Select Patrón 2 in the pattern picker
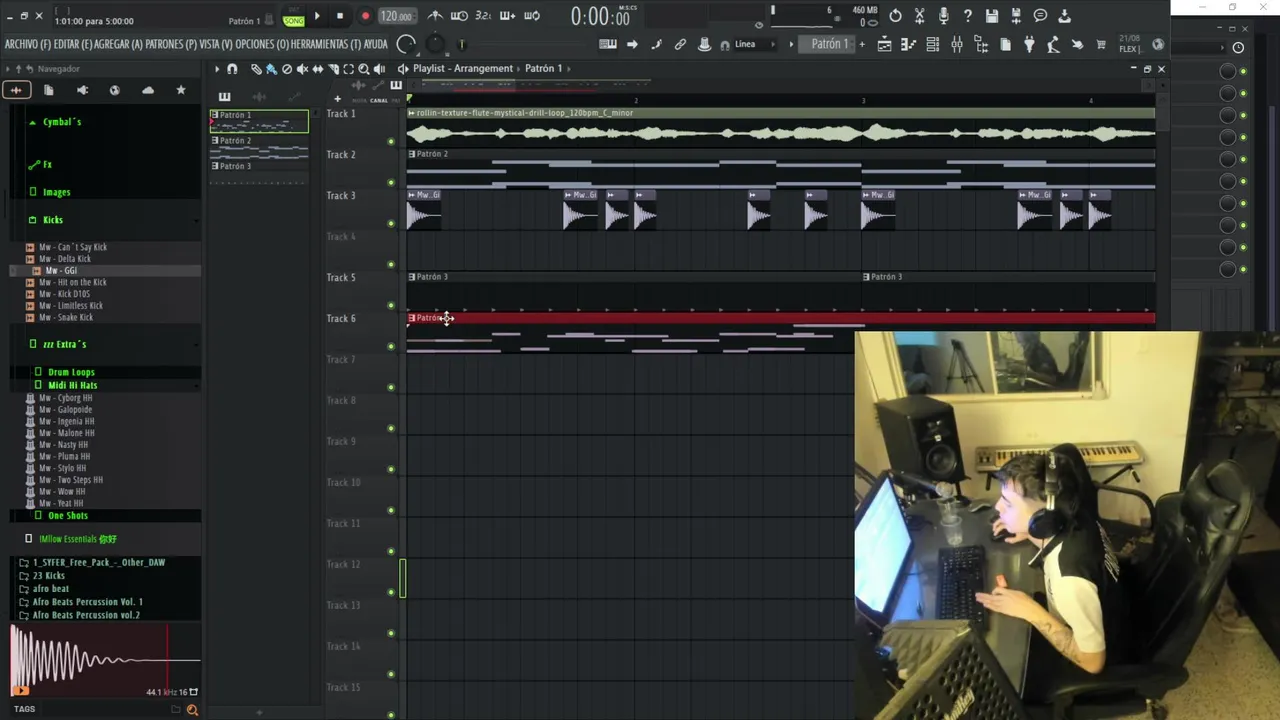 click(x=259, y=148)
